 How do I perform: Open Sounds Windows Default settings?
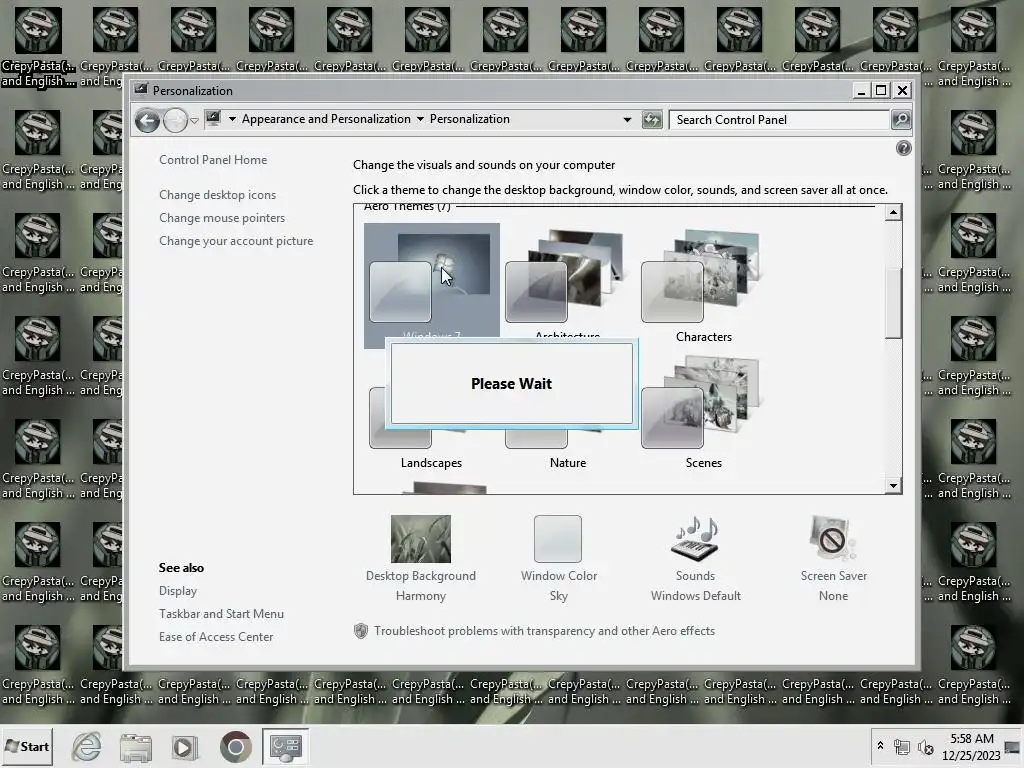click(x=696, y=558)
